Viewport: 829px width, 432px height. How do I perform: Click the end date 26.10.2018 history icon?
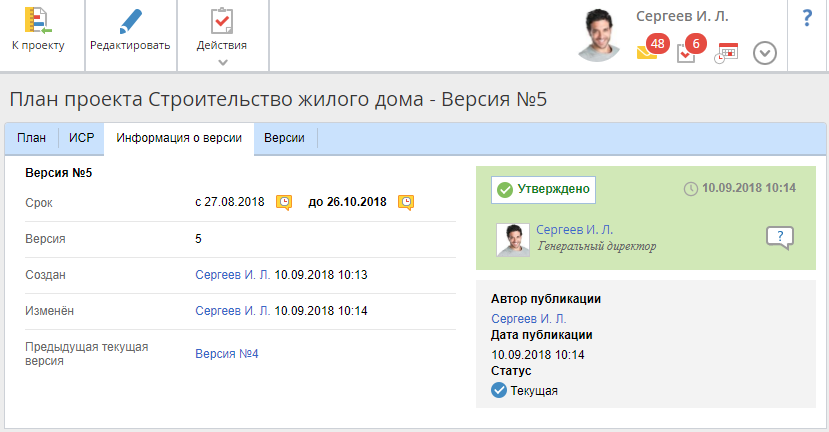coord(406,202)
